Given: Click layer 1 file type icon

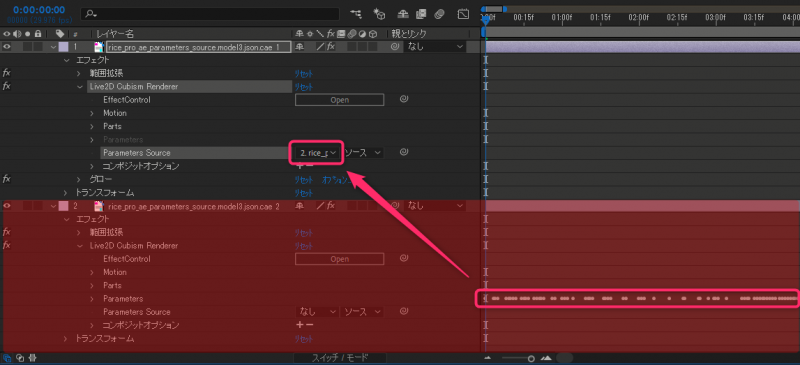Looking at the screenshot, I should 99,47.
